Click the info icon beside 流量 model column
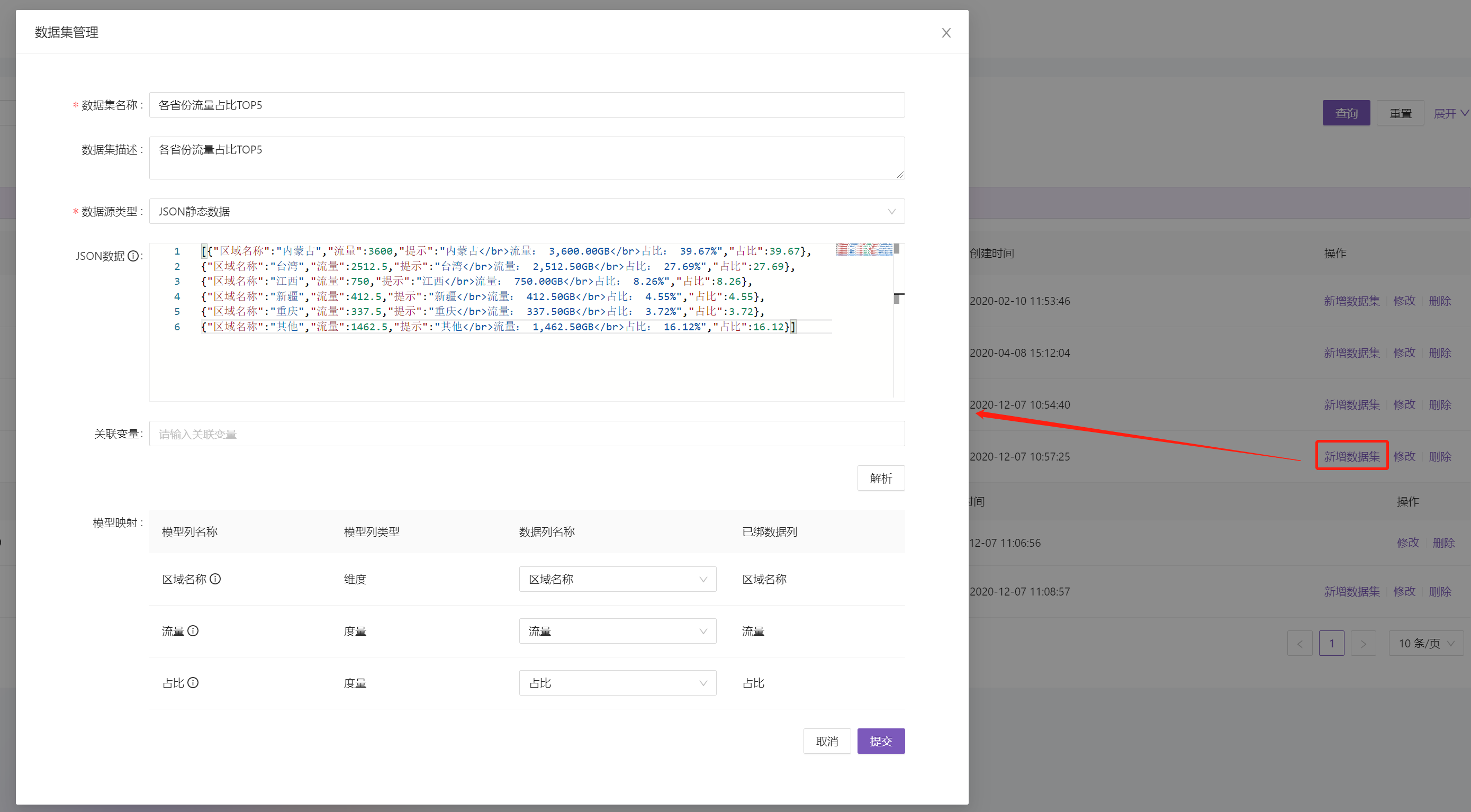The image size is (1471, 812). (193, 631)
